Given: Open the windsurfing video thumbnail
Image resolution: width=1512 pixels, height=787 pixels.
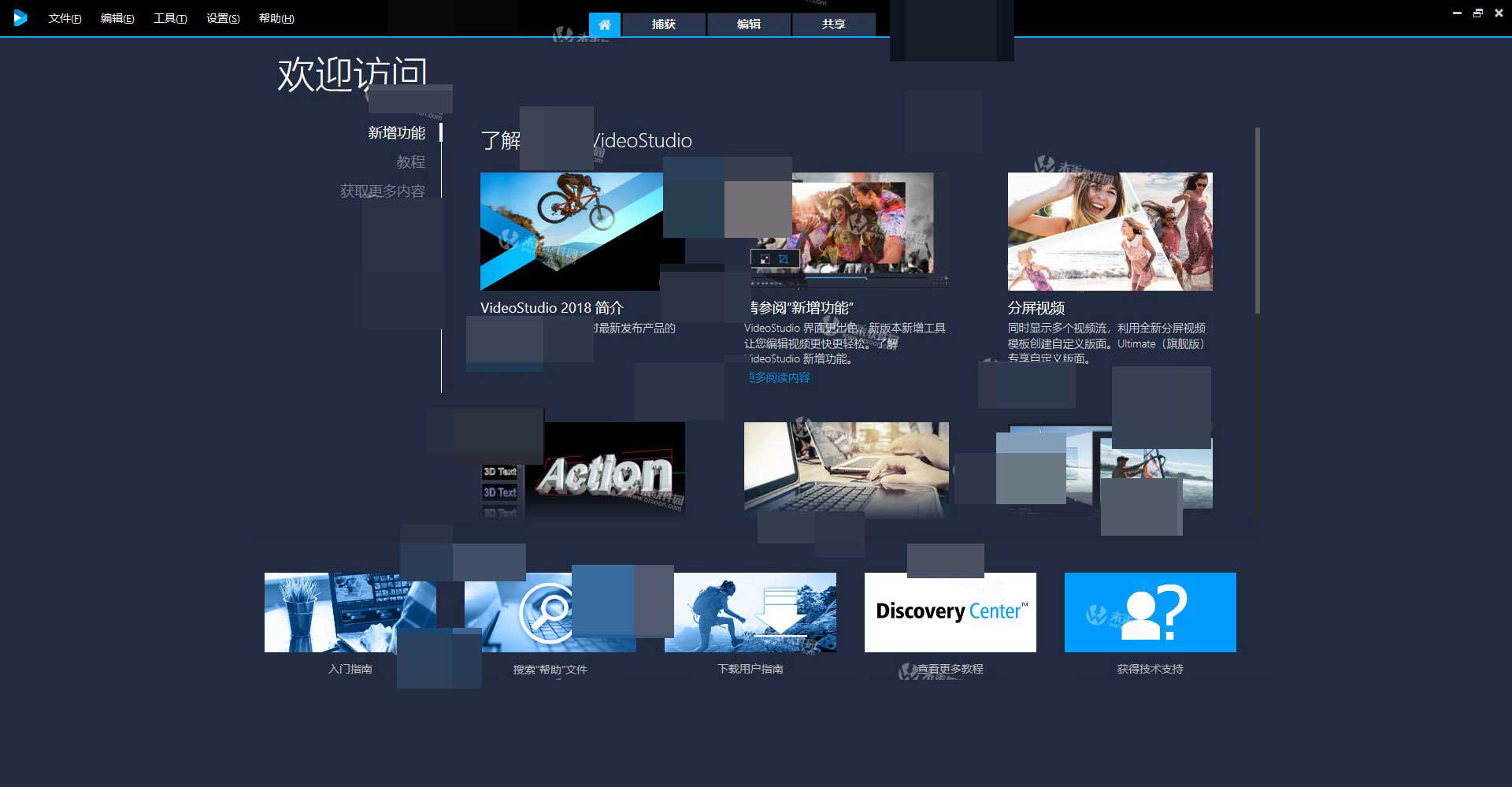Looking at the screenshot, I should pyautogui.click(x=1110, y=470).
